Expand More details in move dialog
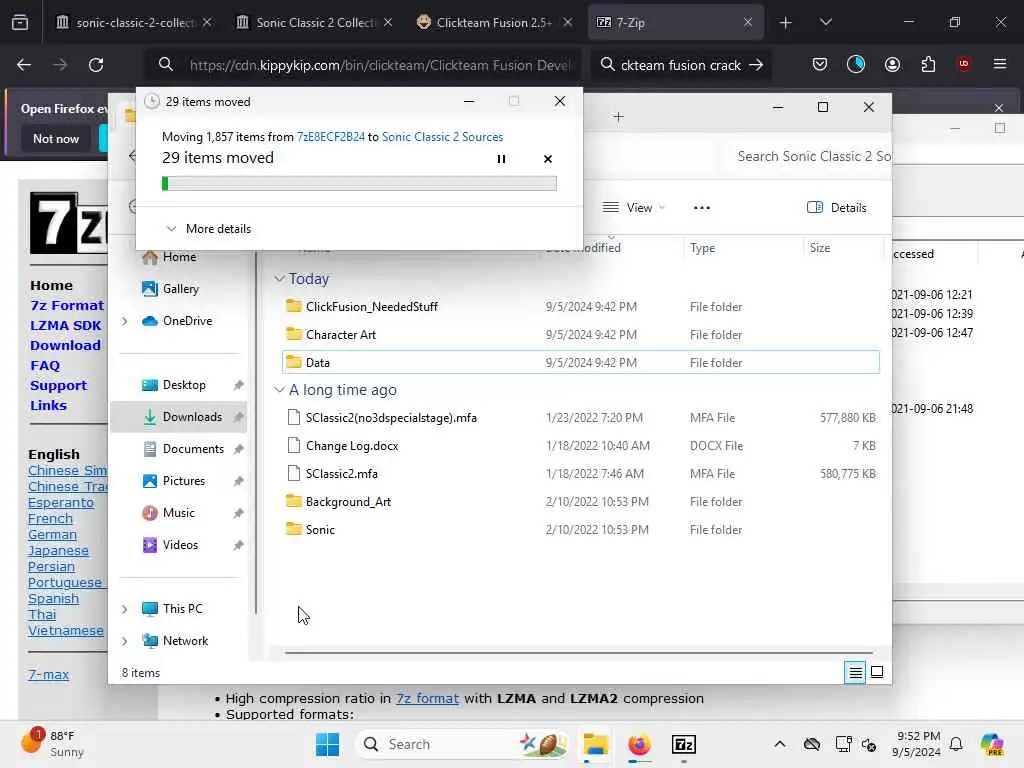 pos(208,229)
